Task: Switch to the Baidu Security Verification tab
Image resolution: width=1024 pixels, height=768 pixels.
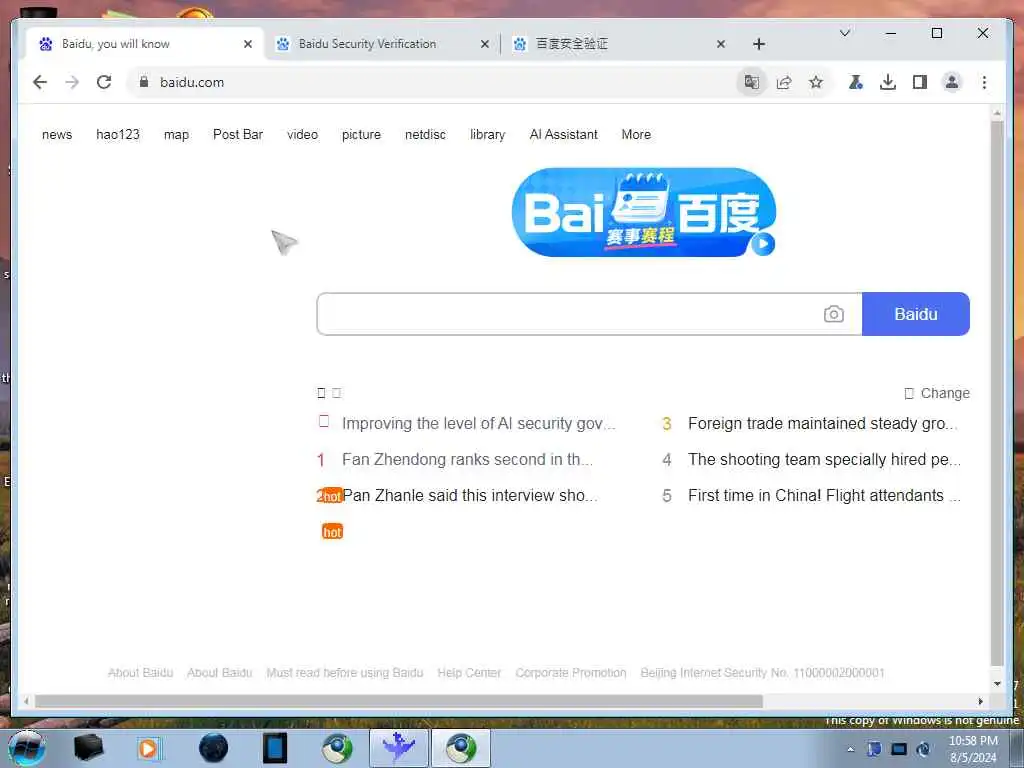Action: [383, 44]
